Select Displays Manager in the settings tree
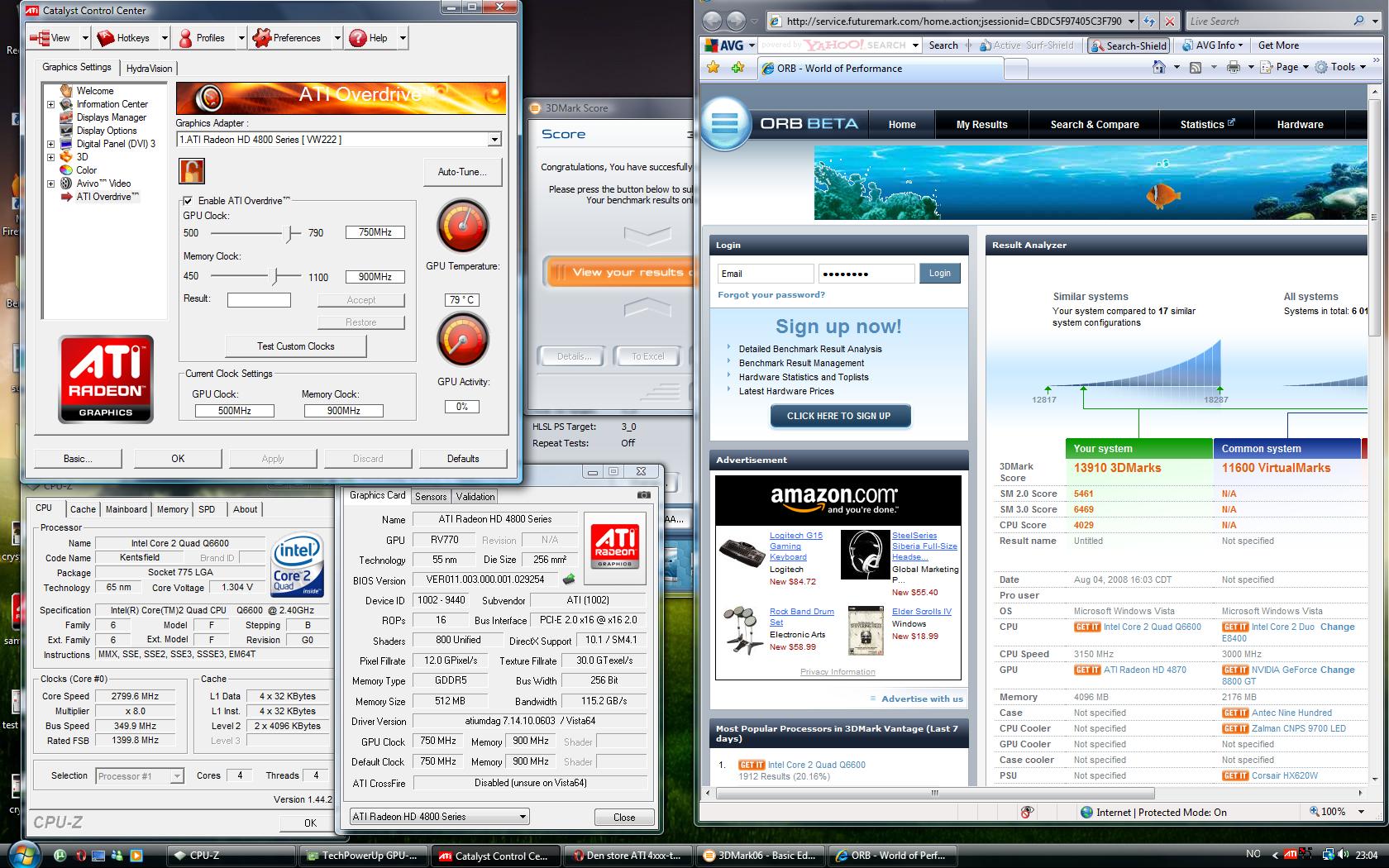Viewport: 1389px width, 868px height. pos(112,117)
